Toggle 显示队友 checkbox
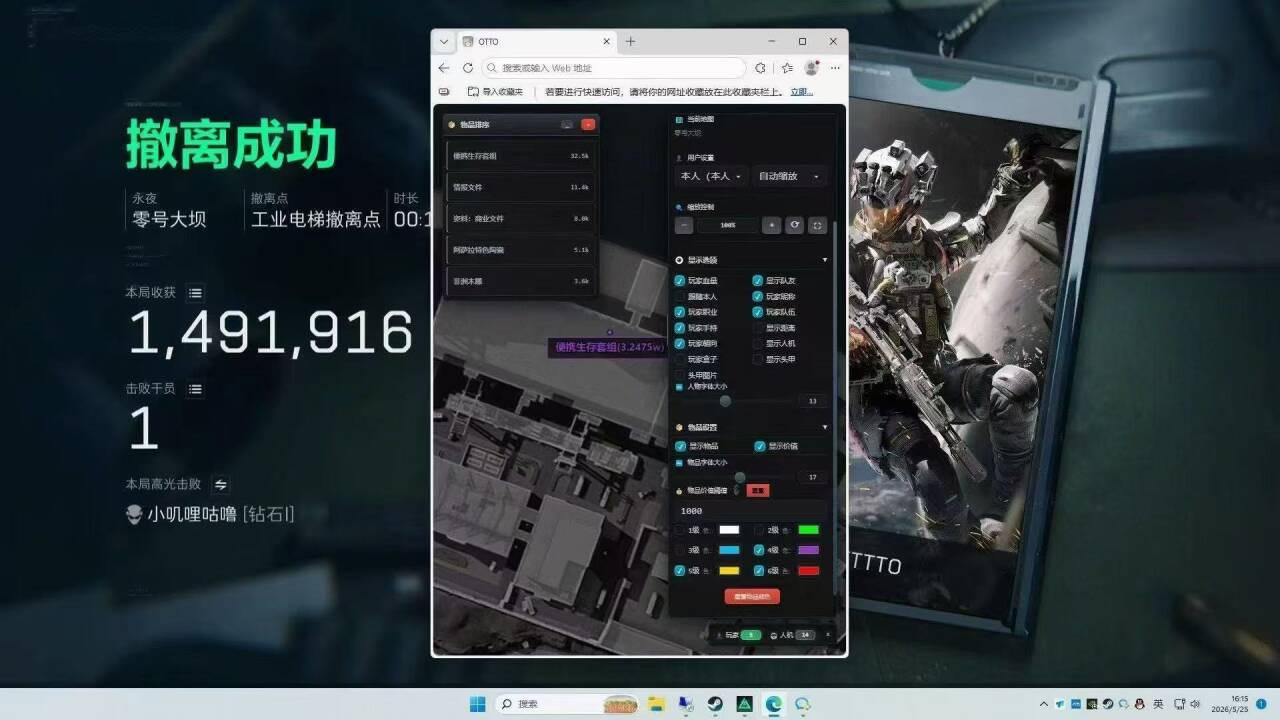The image size is (1280, 720). tap(758, 281)
